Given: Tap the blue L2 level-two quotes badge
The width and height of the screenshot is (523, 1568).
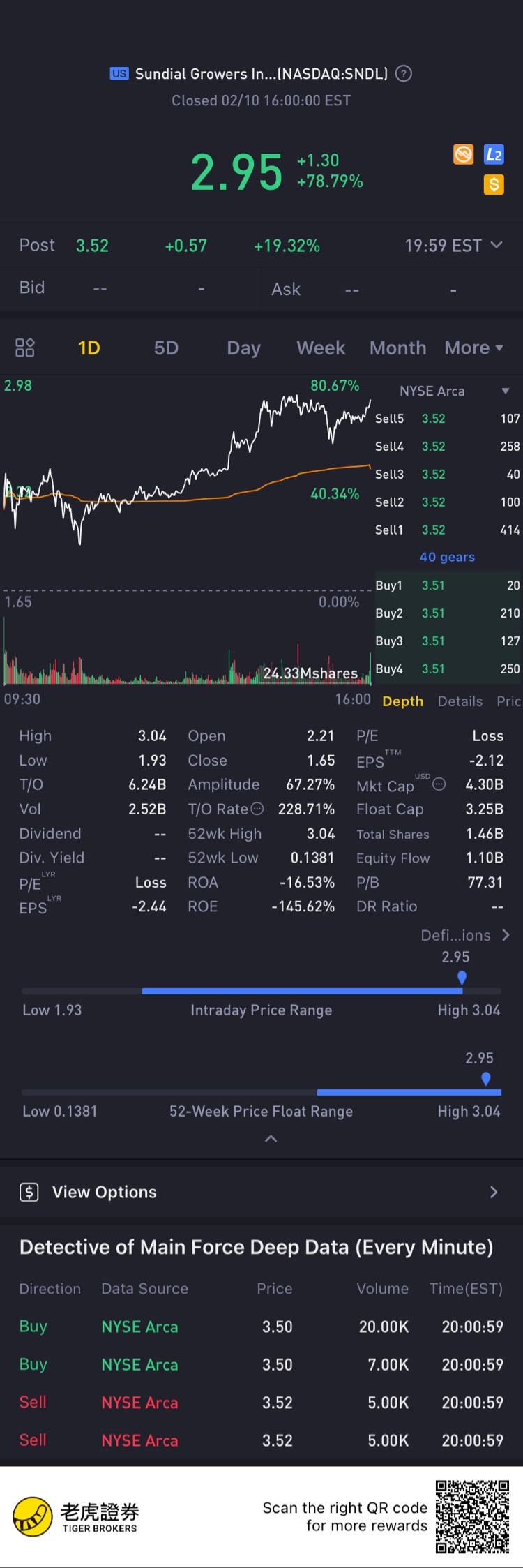Looking at the screenshot, I should 494,155.
